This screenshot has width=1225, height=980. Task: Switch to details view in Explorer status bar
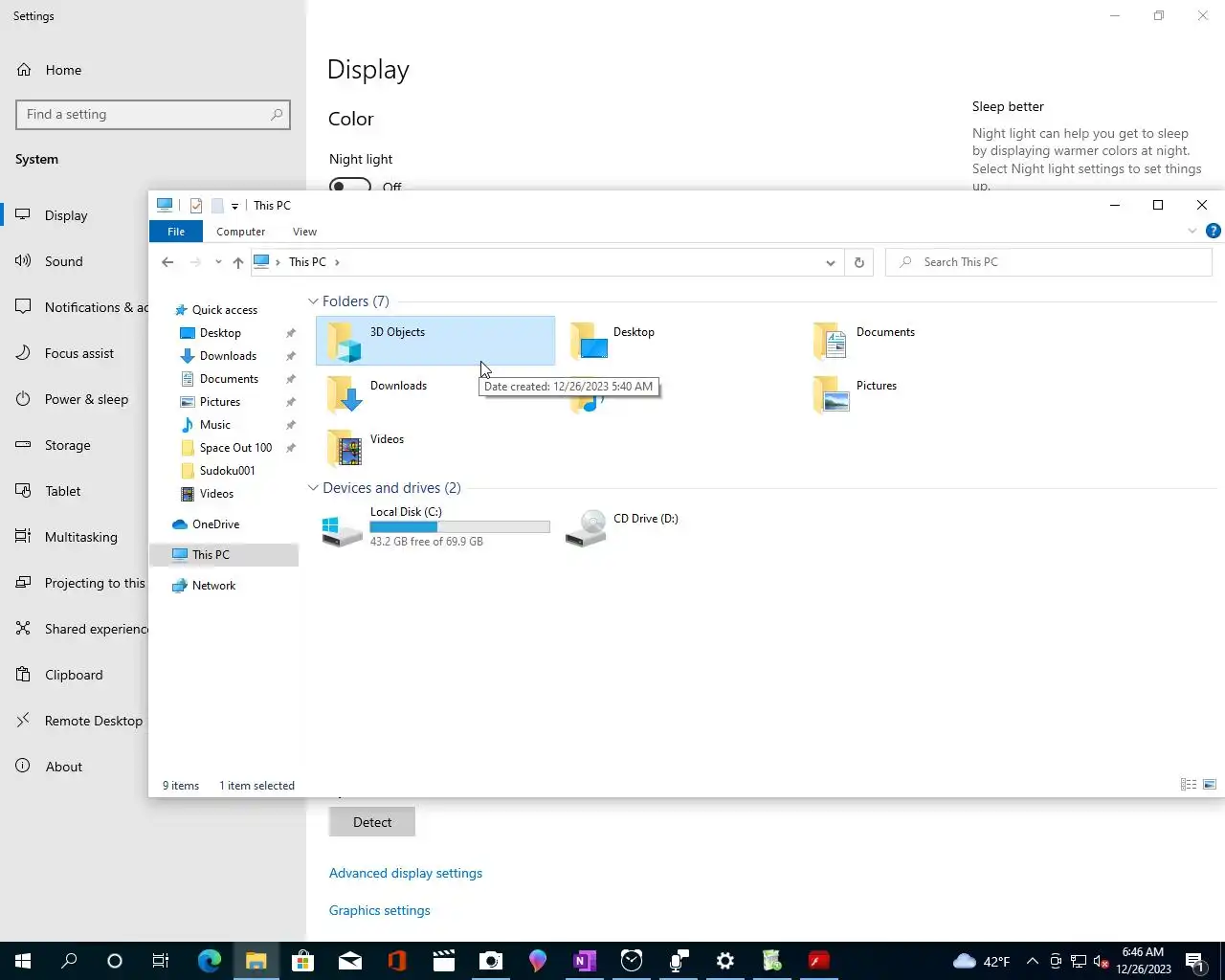[x=1189, y=785]
